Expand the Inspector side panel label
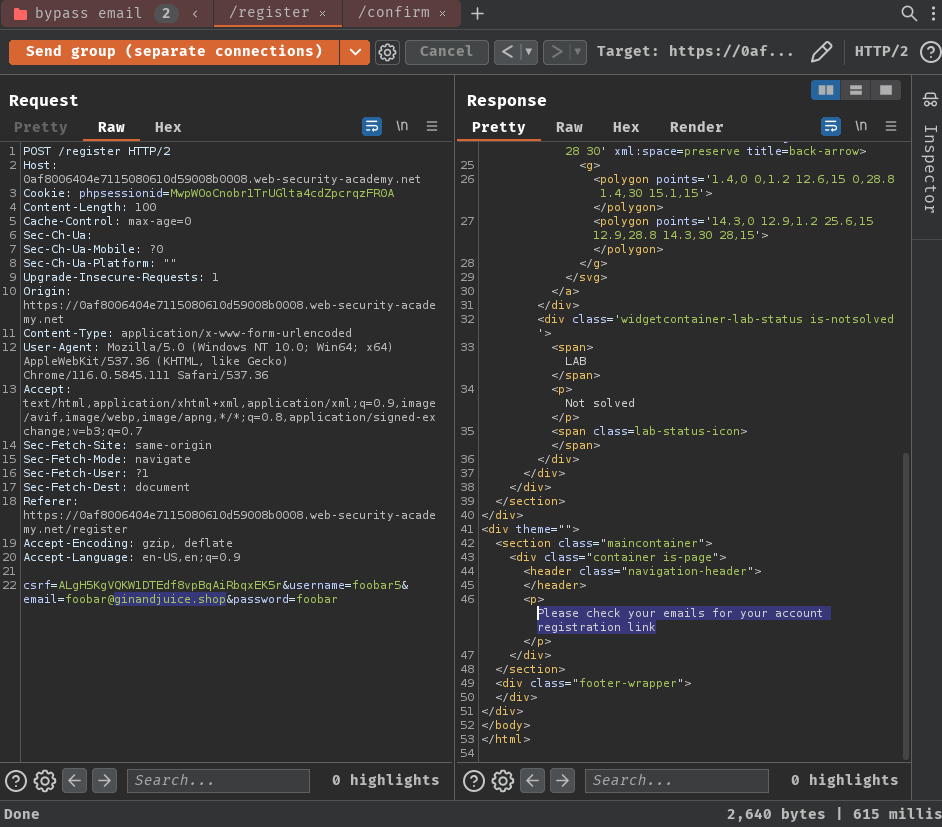942x827 pixels. click(x=929, y=169)
